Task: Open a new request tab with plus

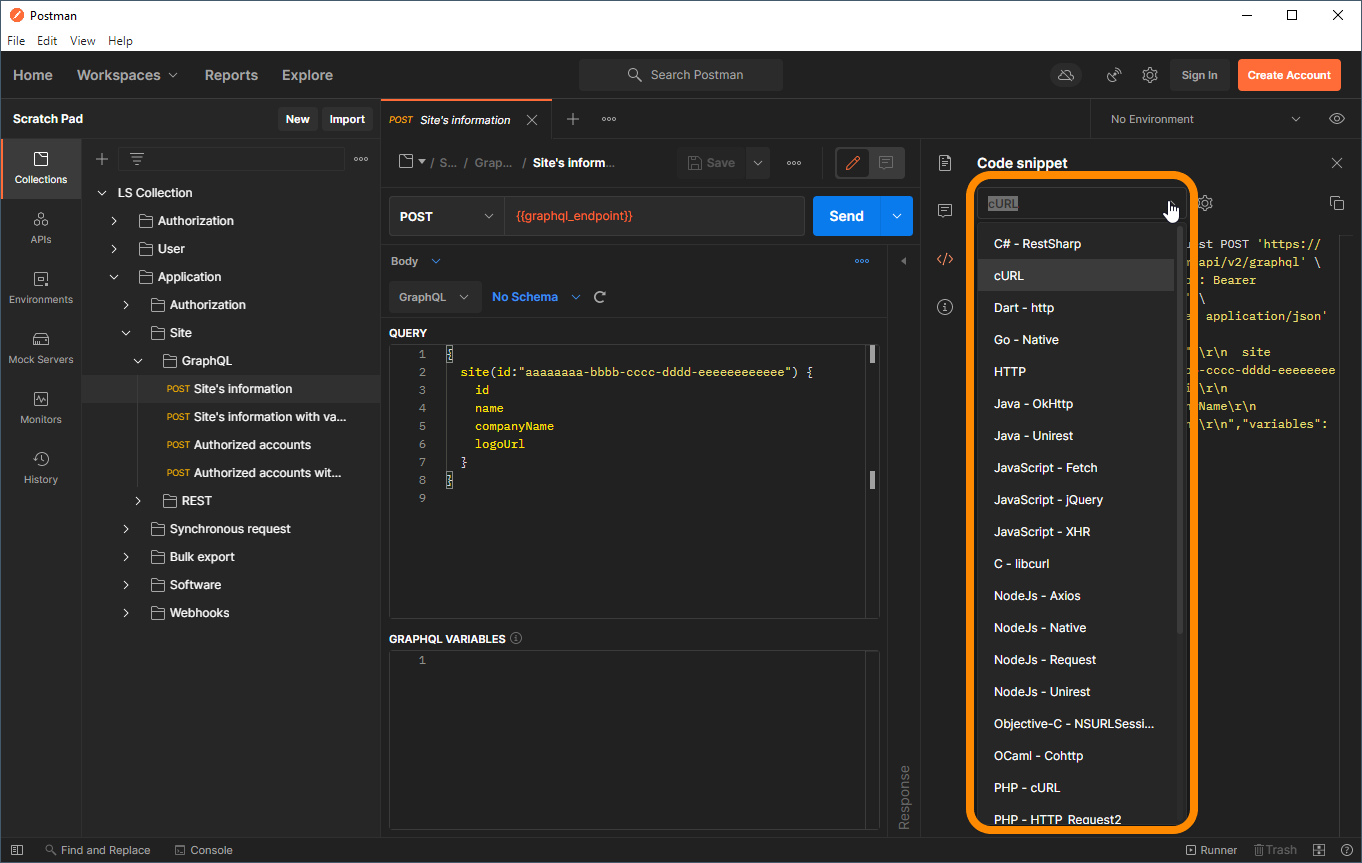Action: pos(573,119)
